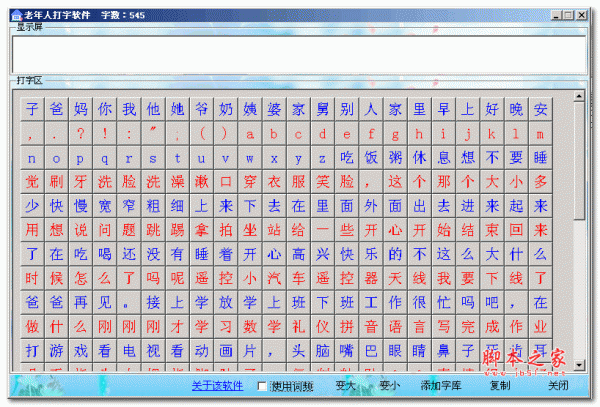Select the 慢 character key
The width and height of the screenshot is (600, 407).
[x=81, y=206]
